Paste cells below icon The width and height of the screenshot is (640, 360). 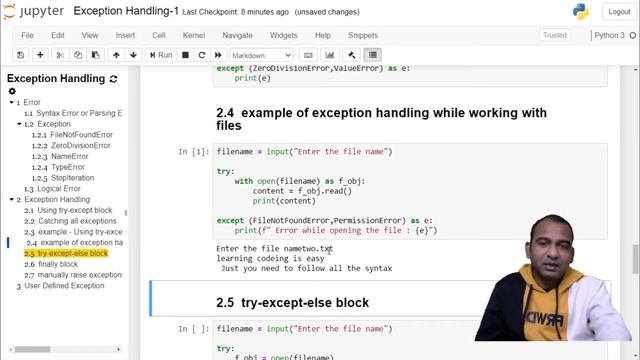pos(96,55)
